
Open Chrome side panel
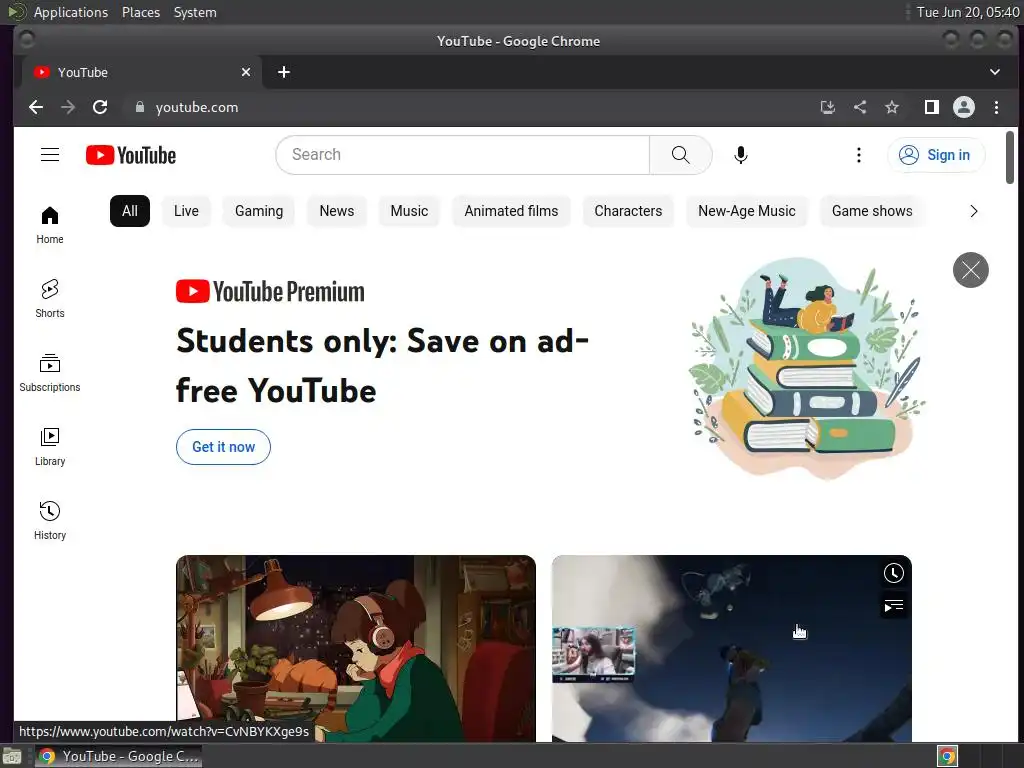[x=932, y=107]
